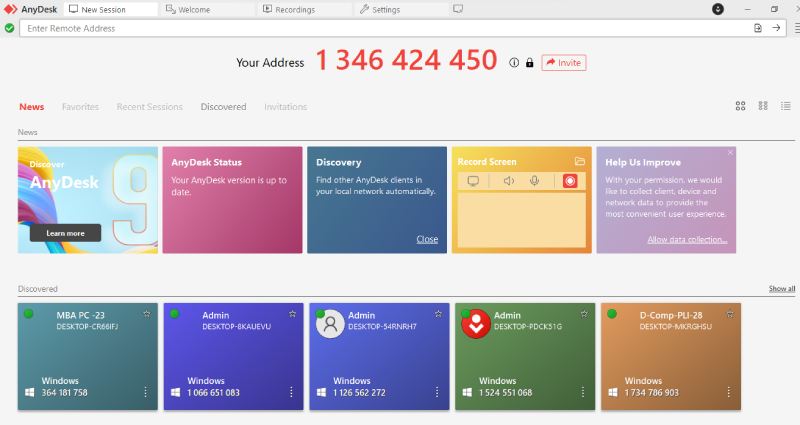Toggle screen capture icon on Record Screen card

click(473, 181)
